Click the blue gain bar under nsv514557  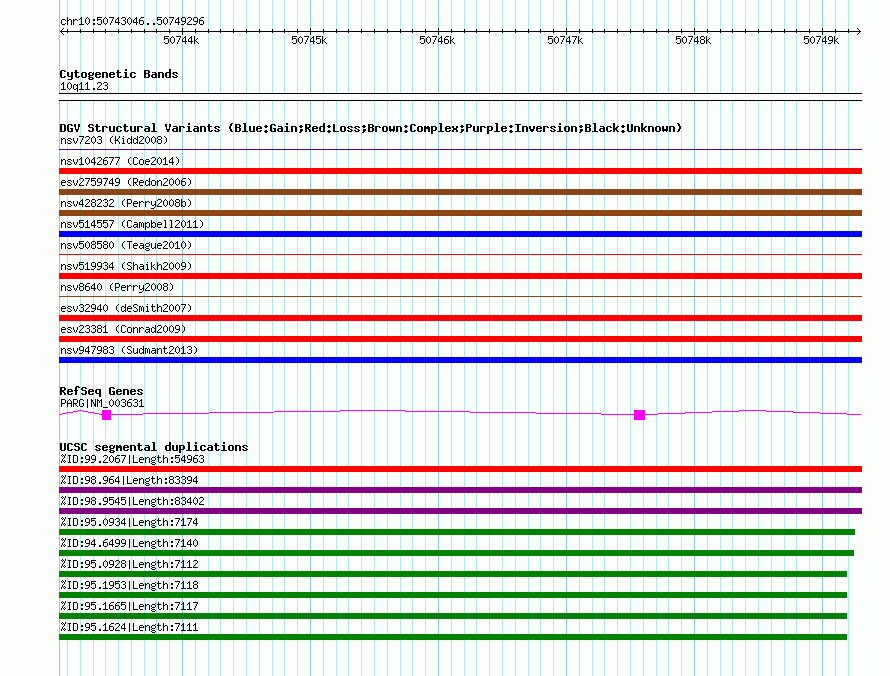tap(460, 234)
